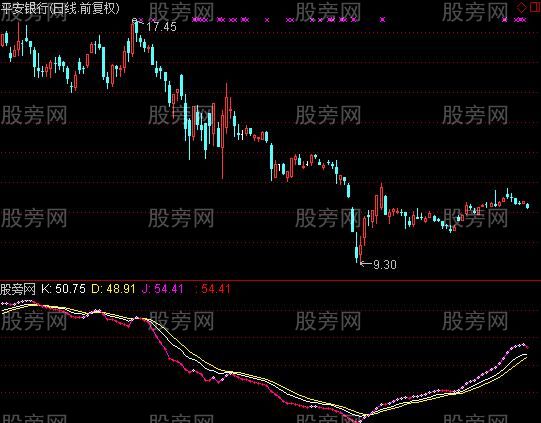Click the purple J: 54.41 indicator value
Viewport: 541px width, 423px height.
click(162, 288)
